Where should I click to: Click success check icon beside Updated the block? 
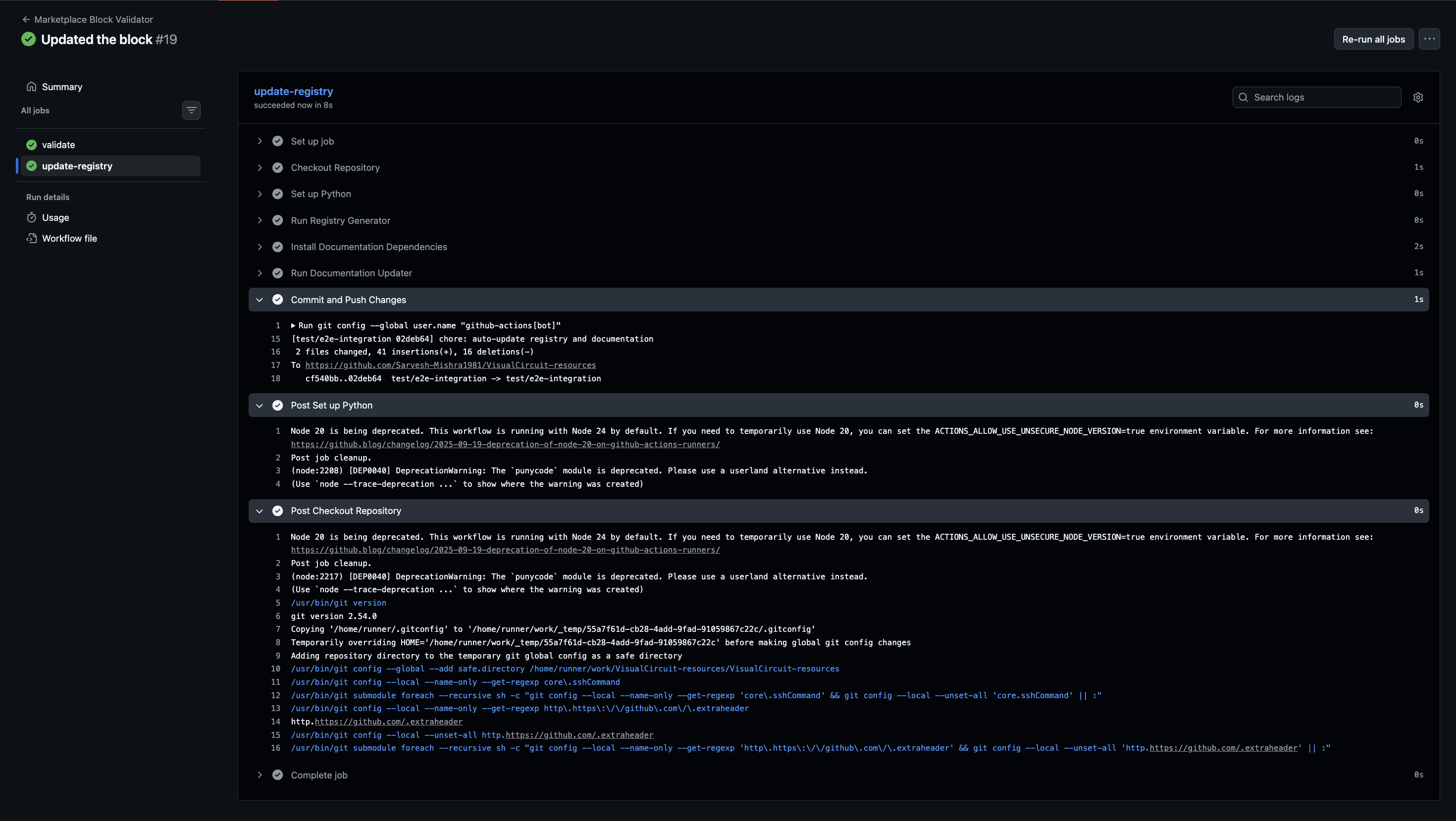(28, 39)
